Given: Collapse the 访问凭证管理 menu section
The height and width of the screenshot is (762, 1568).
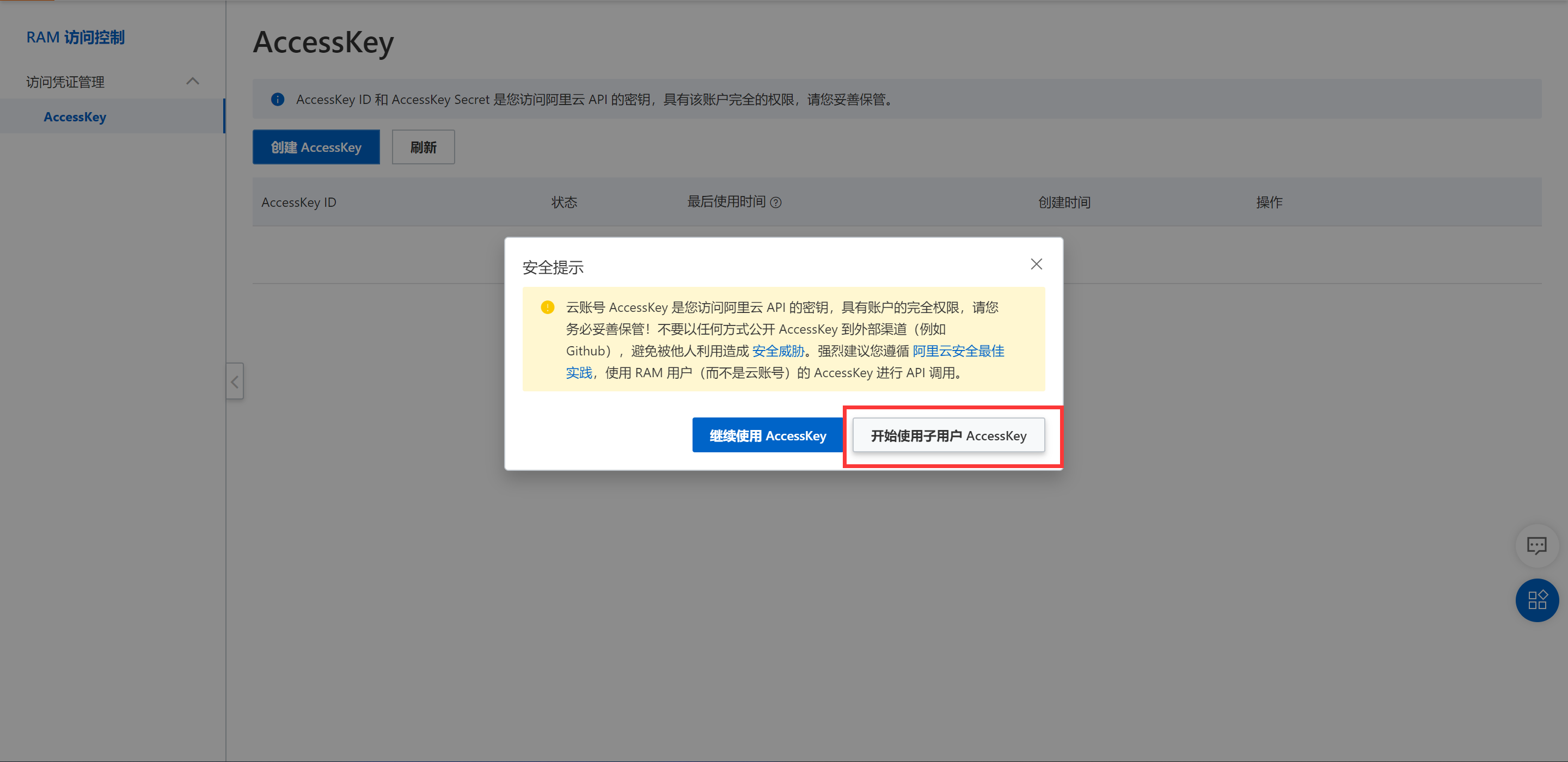Looking at the screenshot, I should 192,82.
